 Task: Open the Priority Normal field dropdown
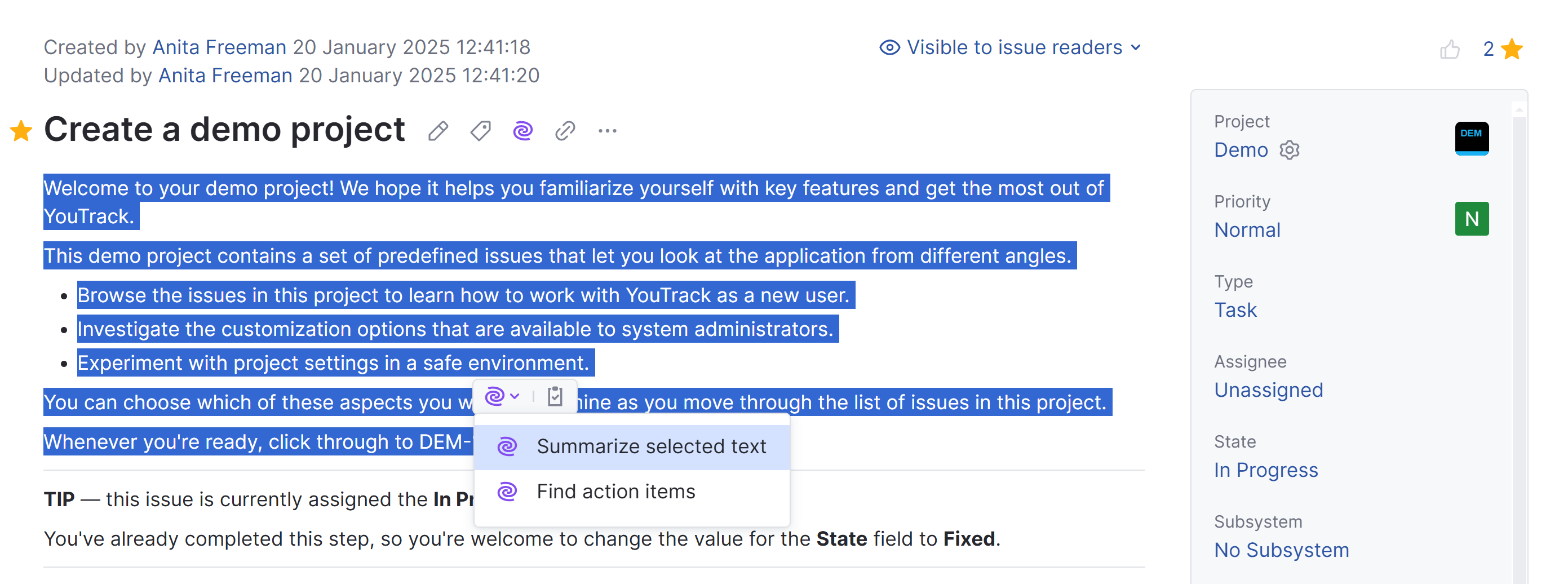pyautogui.click(x=1247, y=229)
